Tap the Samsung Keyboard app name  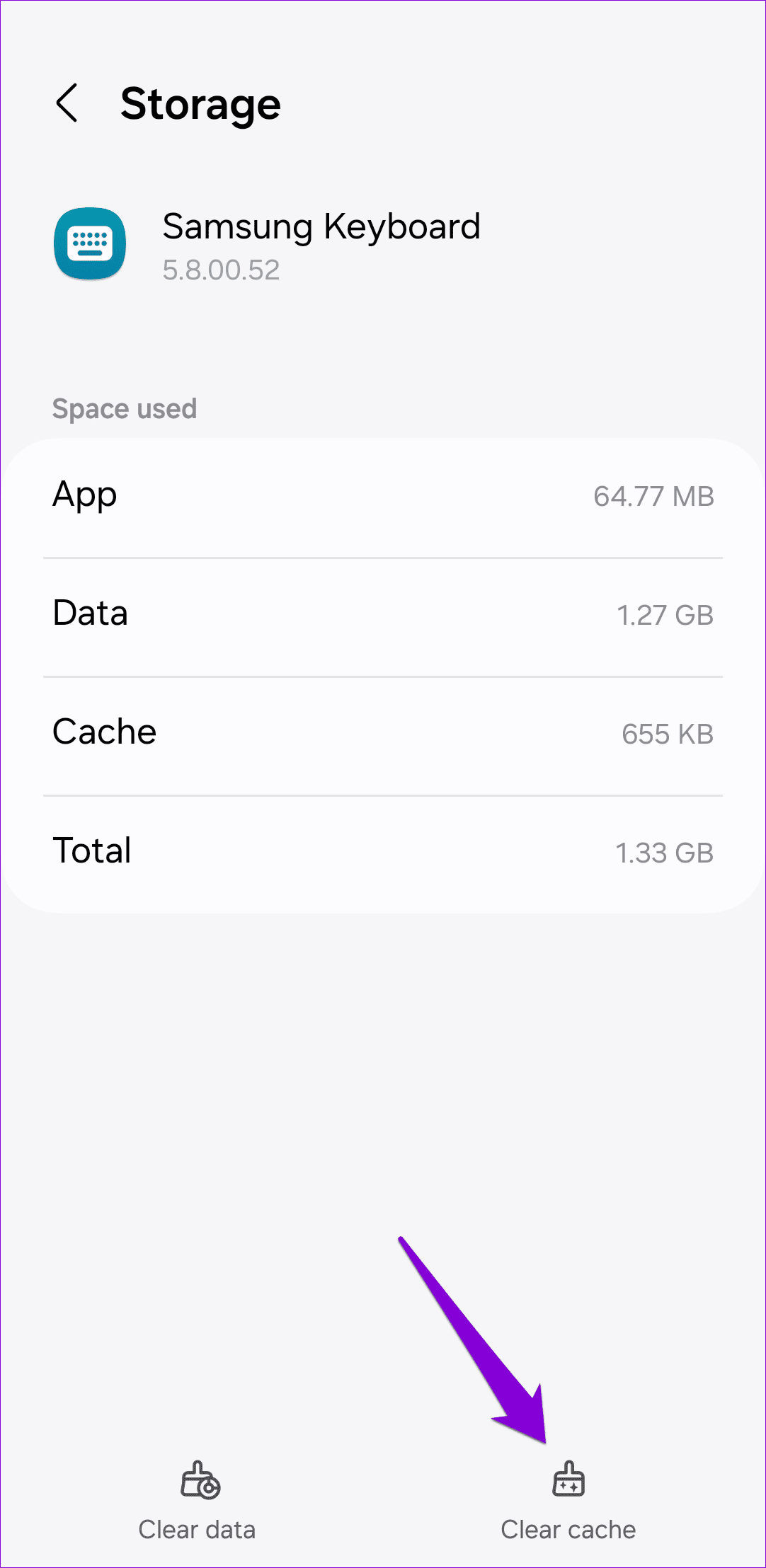(x=321, y=227)
